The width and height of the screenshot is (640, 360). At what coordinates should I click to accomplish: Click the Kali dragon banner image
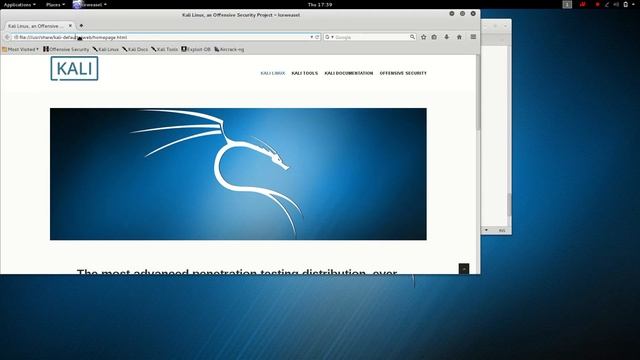(x=238, y=174)
